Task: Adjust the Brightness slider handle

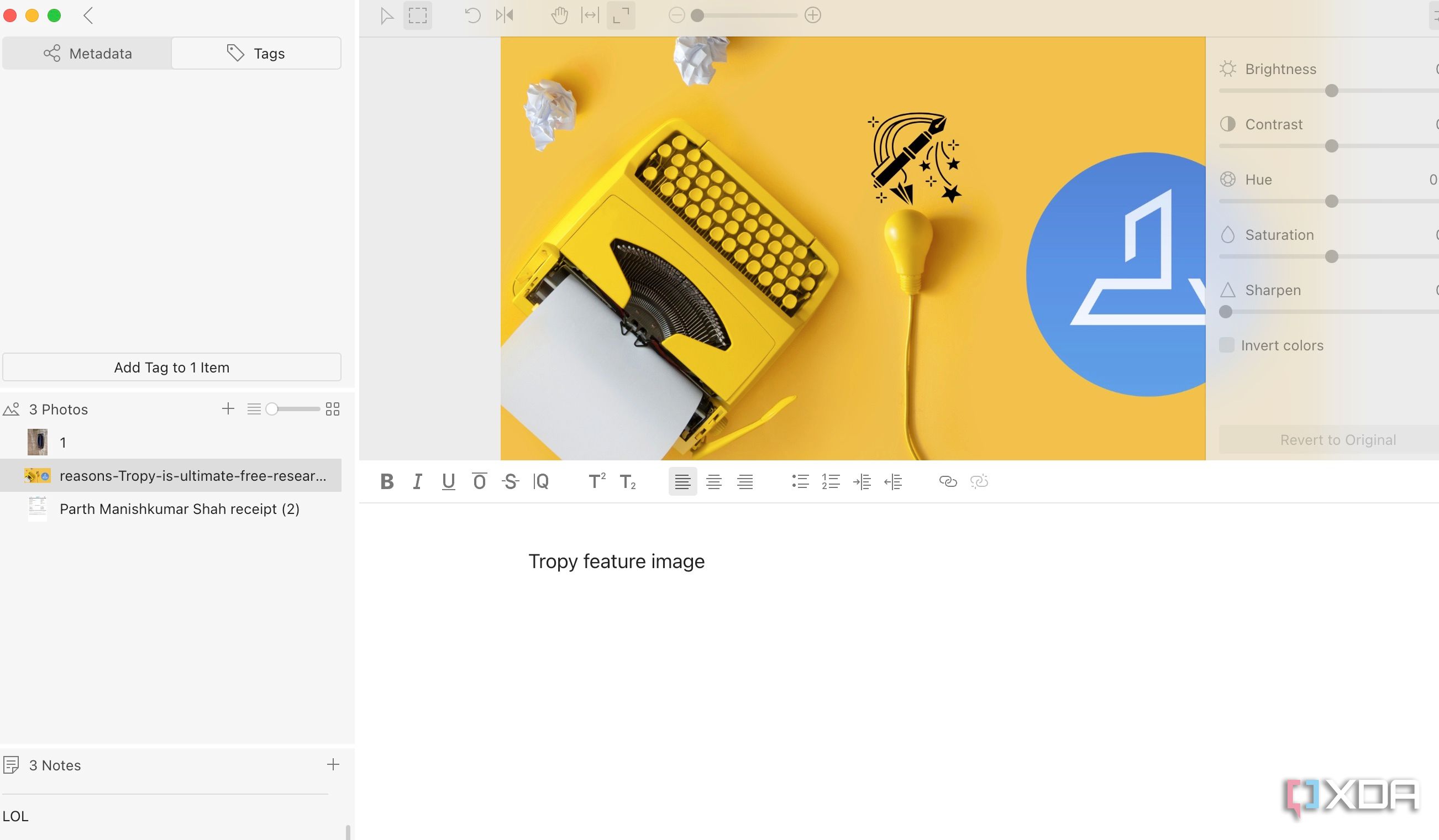Action: tap(1331, 91)
